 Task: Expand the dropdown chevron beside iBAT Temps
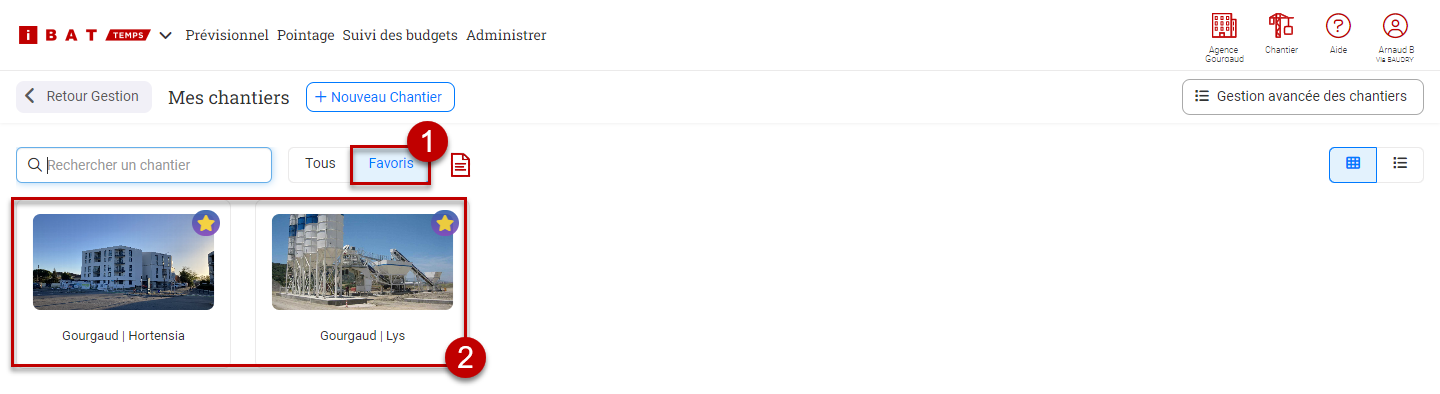pos(166,36)
